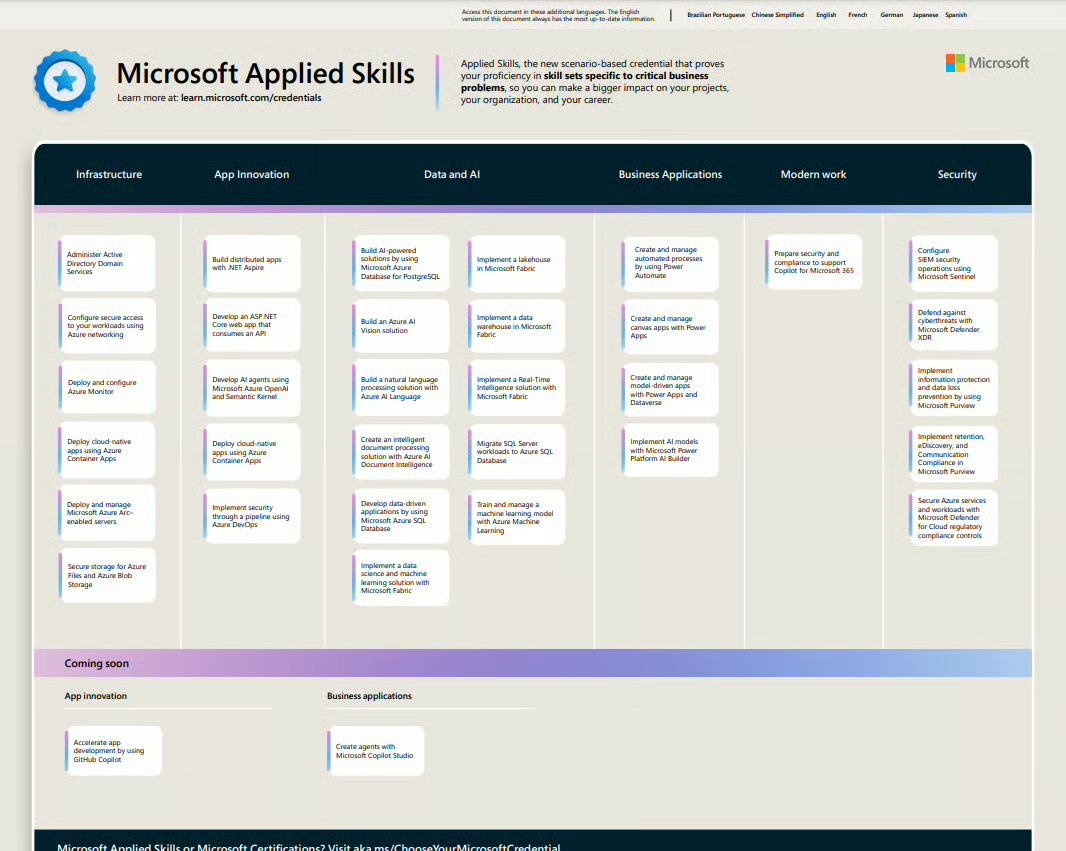Click the Applied Skills blue star badge

click(x=65, y=80)
